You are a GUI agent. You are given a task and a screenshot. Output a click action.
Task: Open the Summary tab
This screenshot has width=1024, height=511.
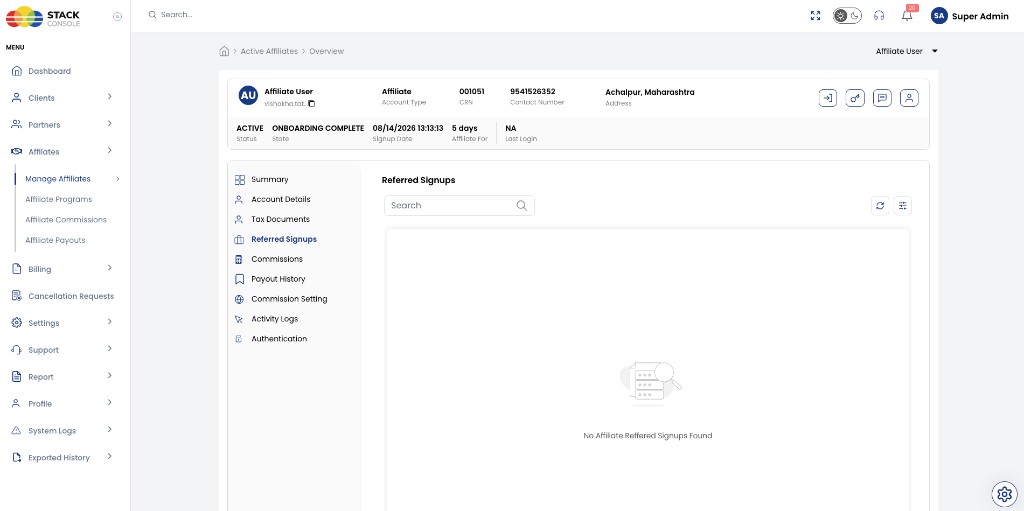(x=270, y=179)
